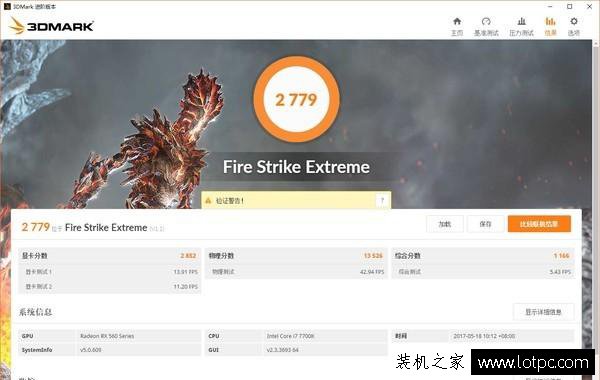Click the GUI version value v2.3.3693
This screenshot has width=600, height=380.
[x=283, y=350]
